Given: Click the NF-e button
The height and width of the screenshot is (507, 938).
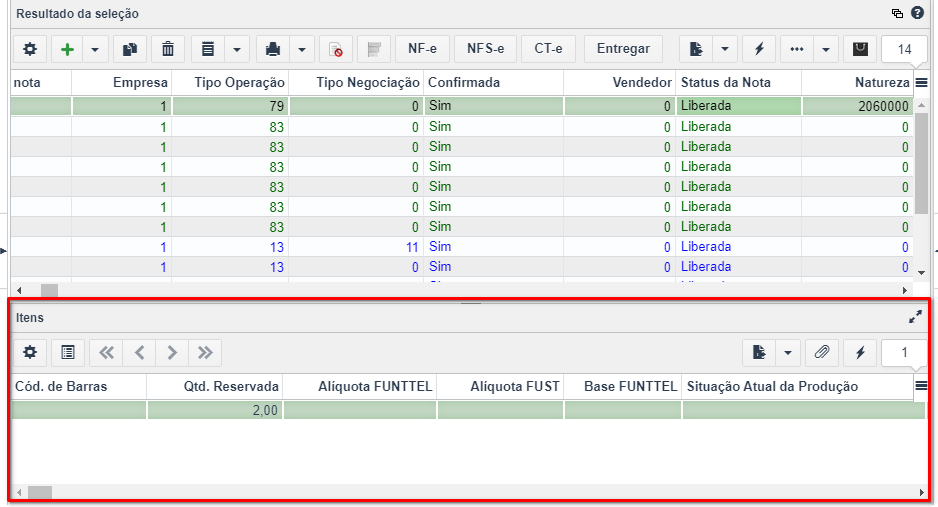Looking at the screenshot, I should click(x=422, y=49).
